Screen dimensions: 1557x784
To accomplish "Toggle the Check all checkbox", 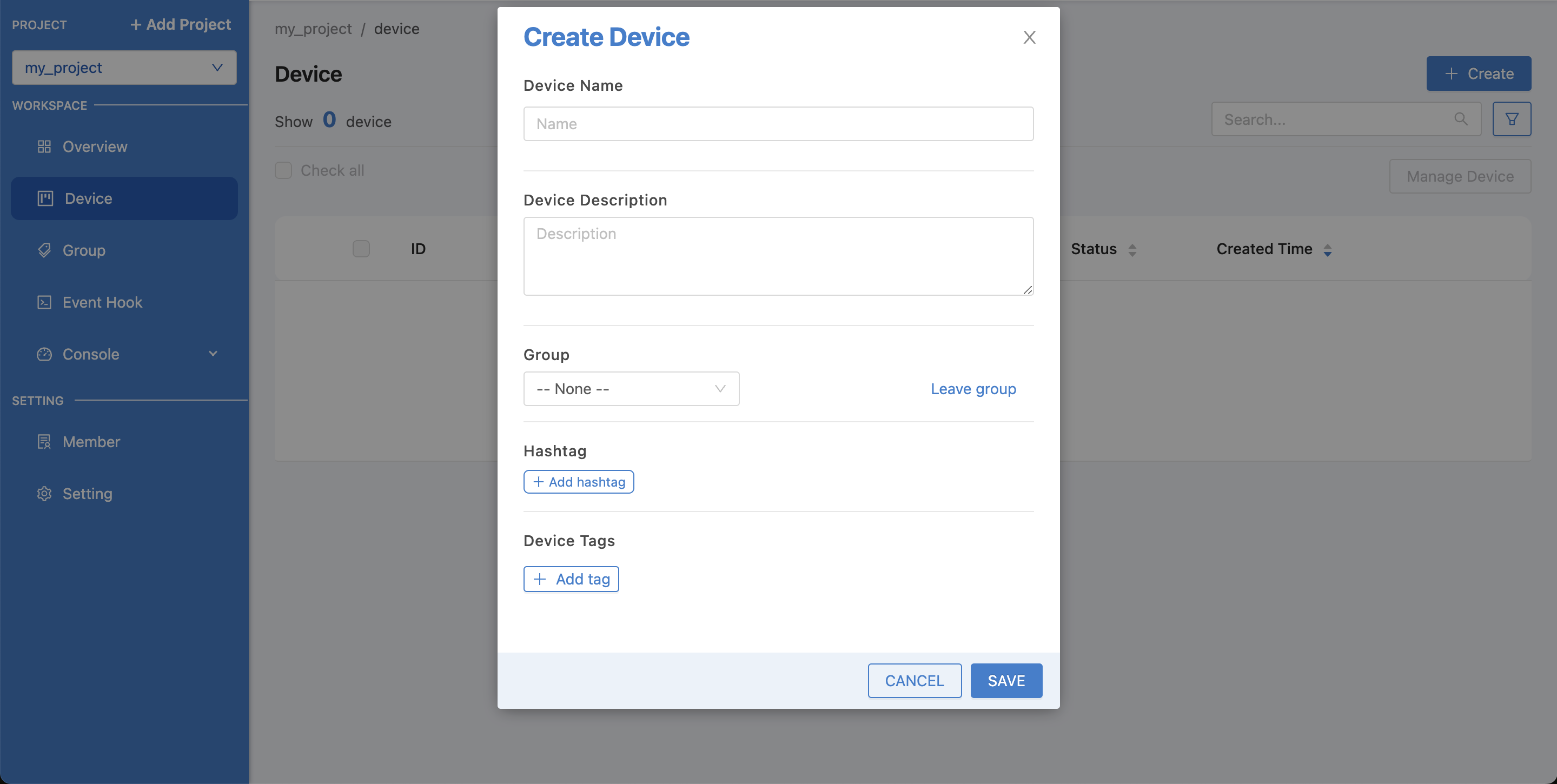I will 284,170.
